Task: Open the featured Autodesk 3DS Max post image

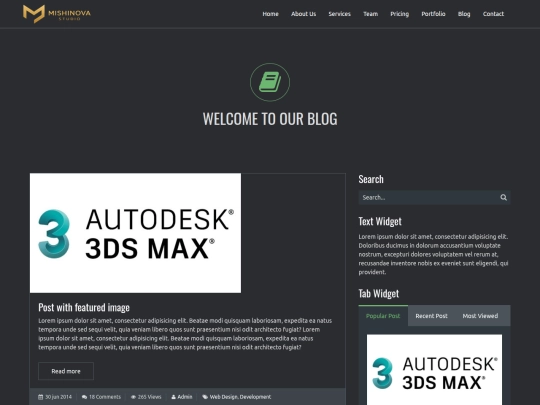Action: point(135,233)
